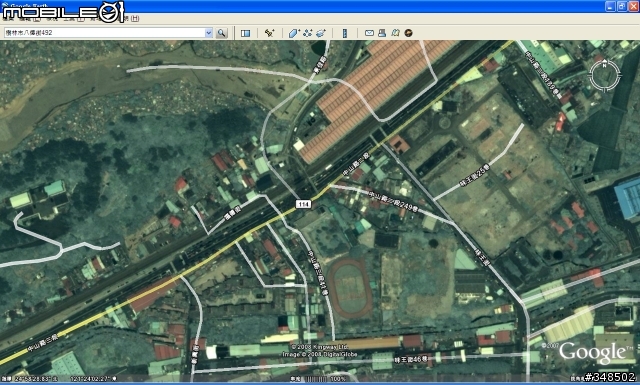
Task: Click the 中山路三段41巷 road label
Action: point(318,272)
